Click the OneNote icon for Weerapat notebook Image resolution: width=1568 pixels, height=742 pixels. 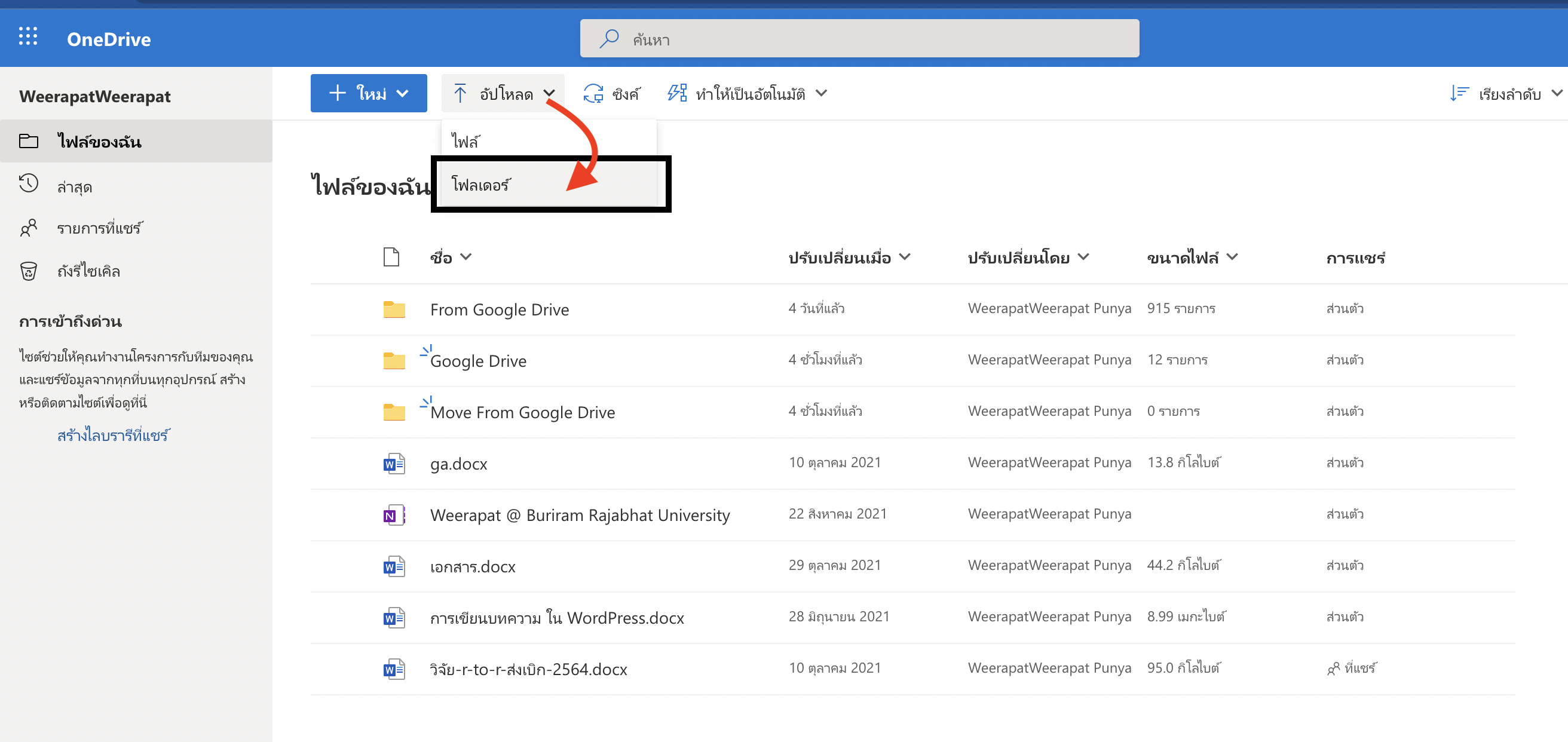click(394, 515)
